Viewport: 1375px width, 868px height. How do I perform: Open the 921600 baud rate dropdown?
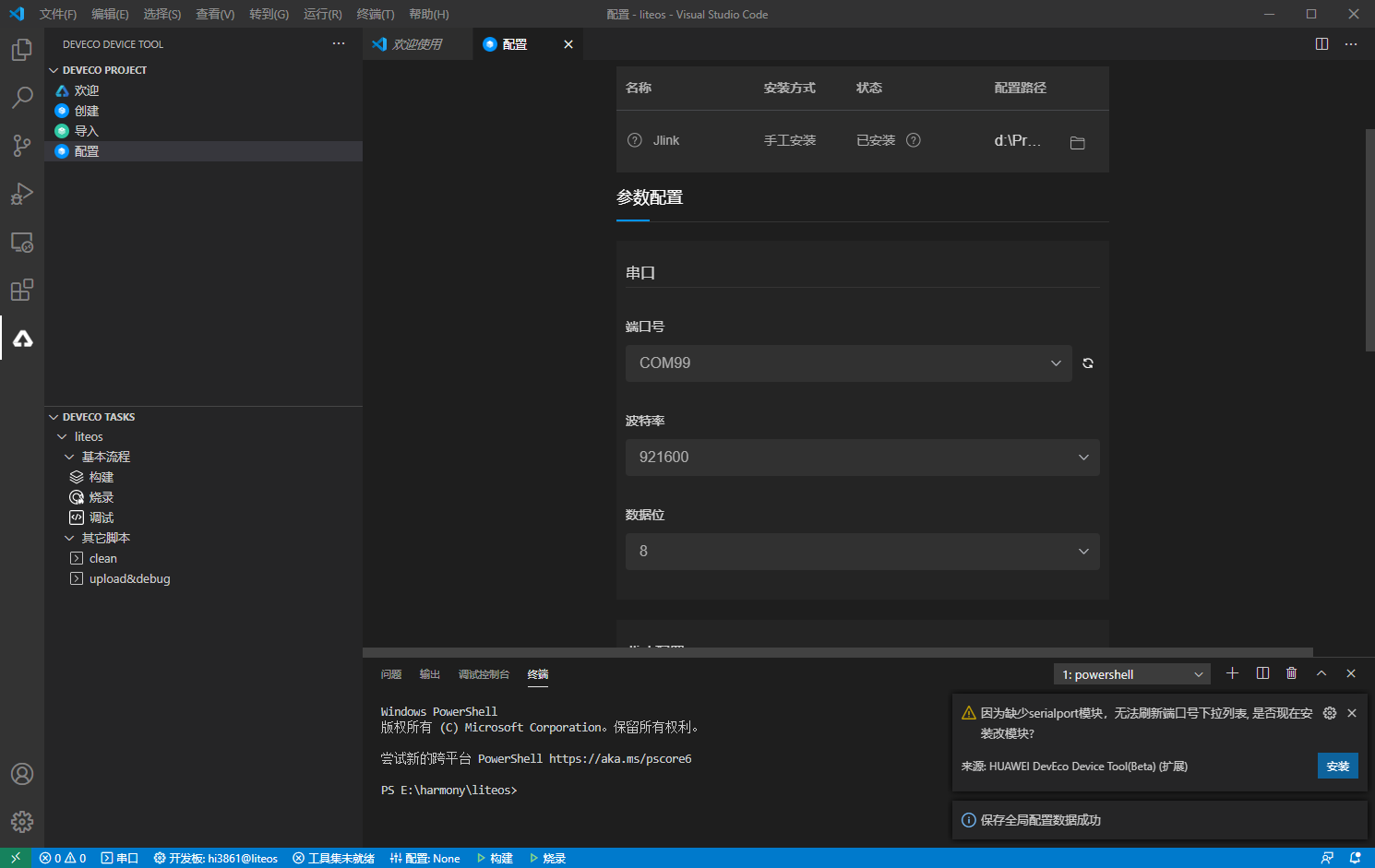862,458
